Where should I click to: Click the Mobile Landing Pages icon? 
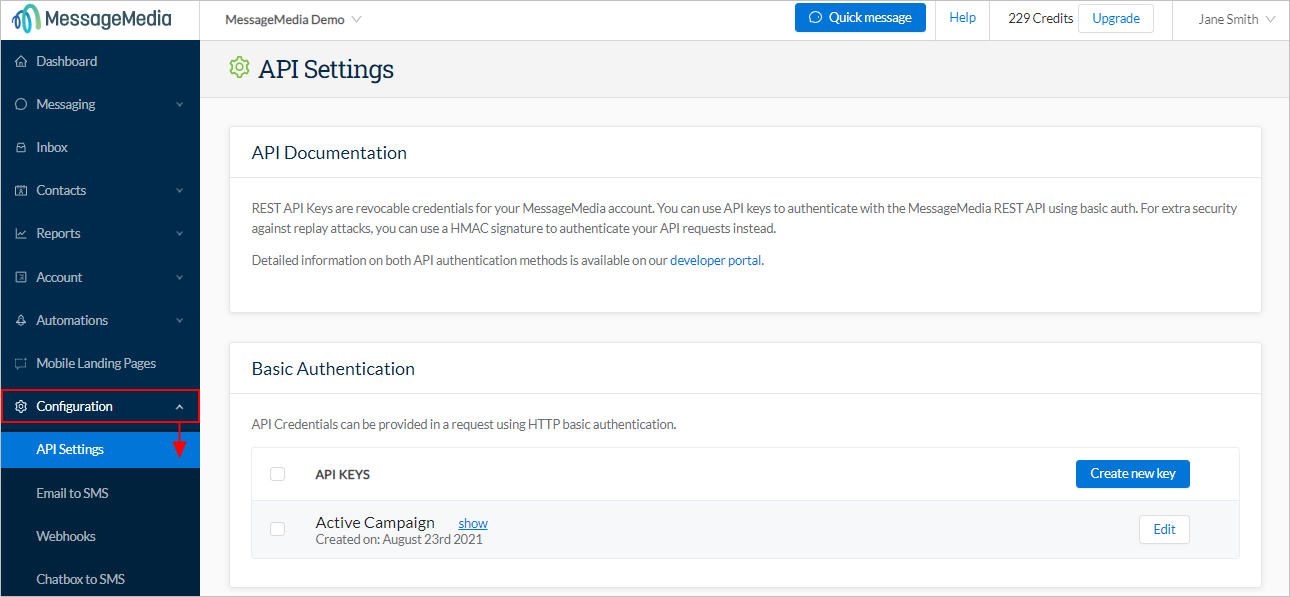(21, 363)
